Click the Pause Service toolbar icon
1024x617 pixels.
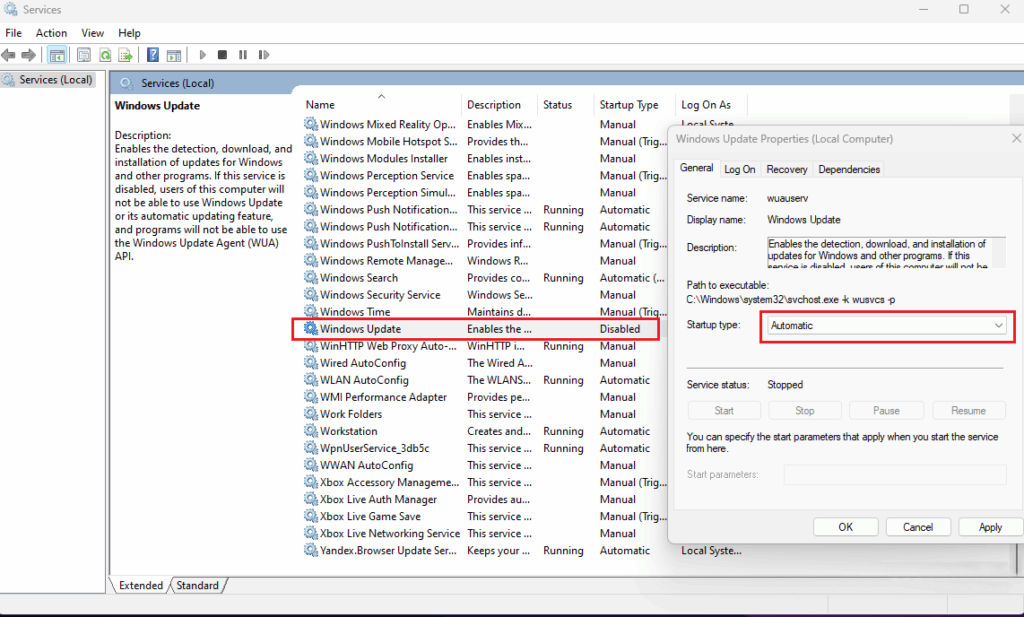coord(244,55)
